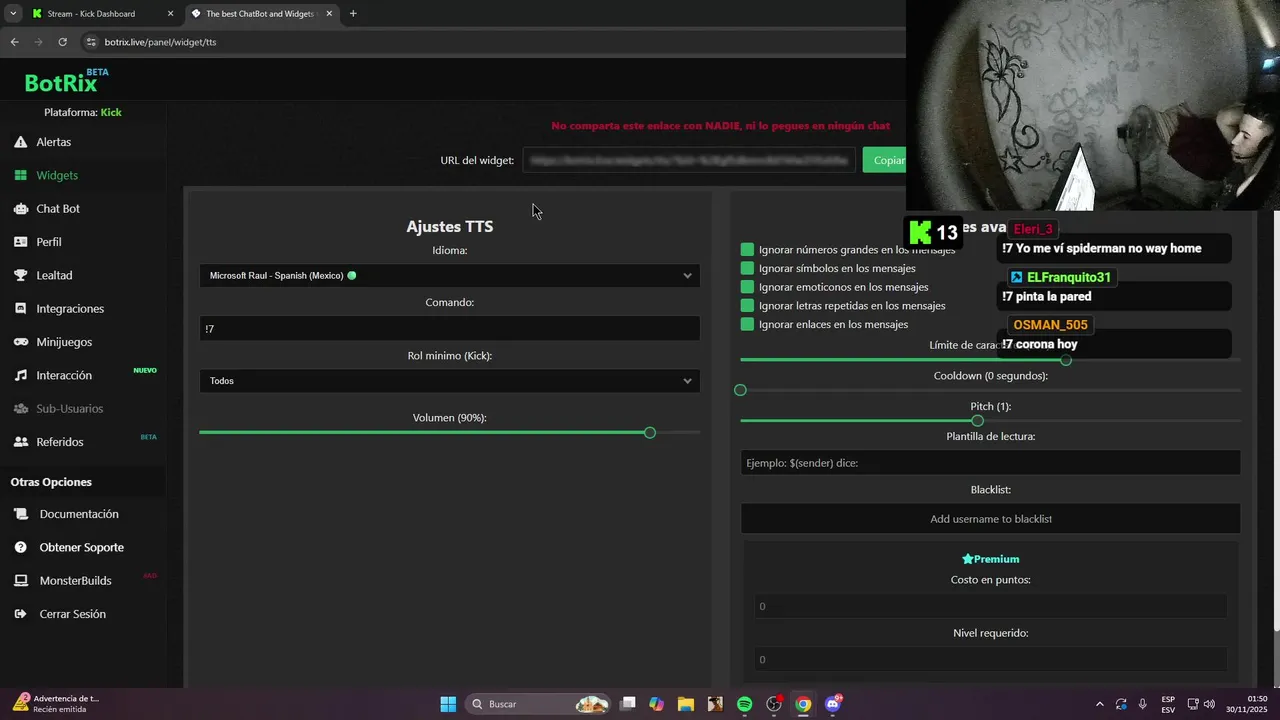
Task: Click Cerrar Sesión link
Action: [73, 614]
